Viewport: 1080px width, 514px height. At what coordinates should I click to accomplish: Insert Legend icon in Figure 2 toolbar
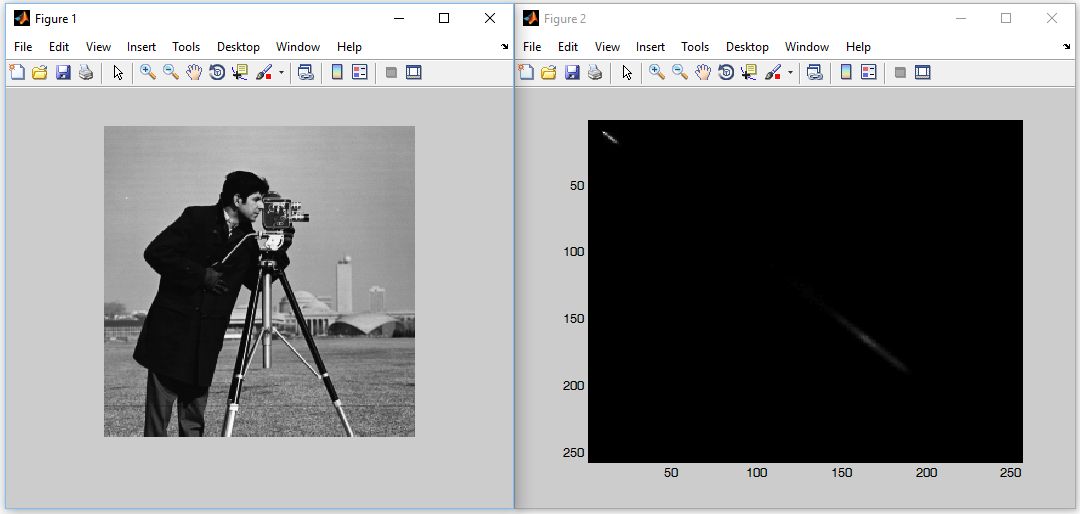(869, 72)
